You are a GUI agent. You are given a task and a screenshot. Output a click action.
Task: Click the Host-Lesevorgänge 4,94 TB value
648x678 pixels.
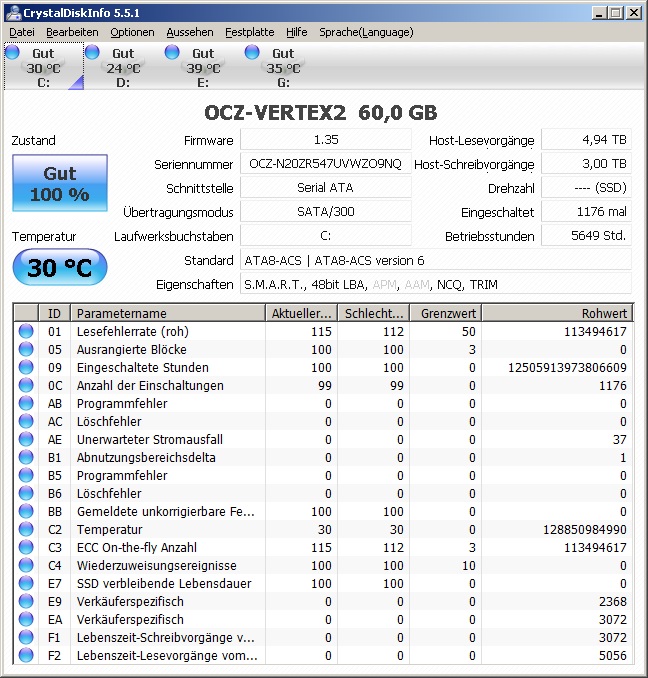[587, 140]
